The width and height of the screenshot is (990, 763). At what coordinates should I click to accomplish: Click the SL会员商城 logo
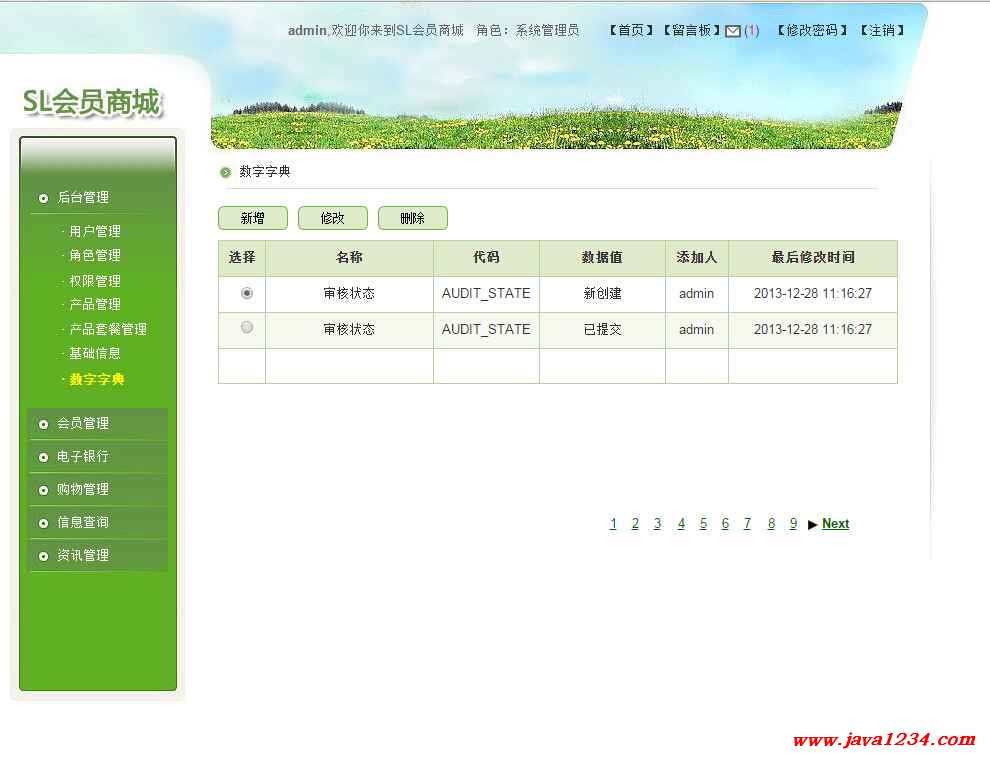tap(91, 102)
